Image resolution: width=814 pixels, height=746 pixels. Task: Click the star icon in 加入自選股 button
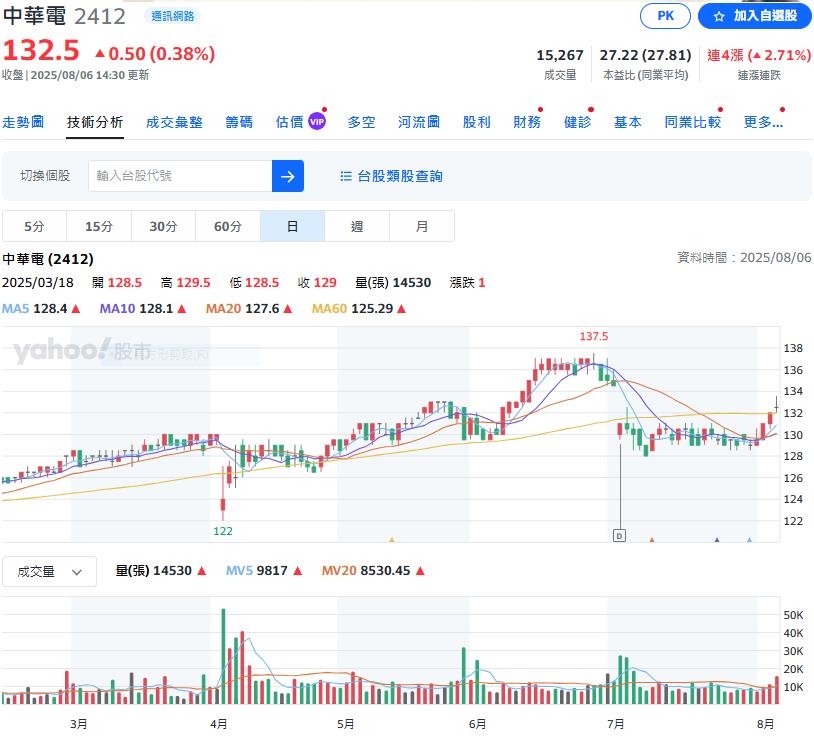[x=718, y=17]
